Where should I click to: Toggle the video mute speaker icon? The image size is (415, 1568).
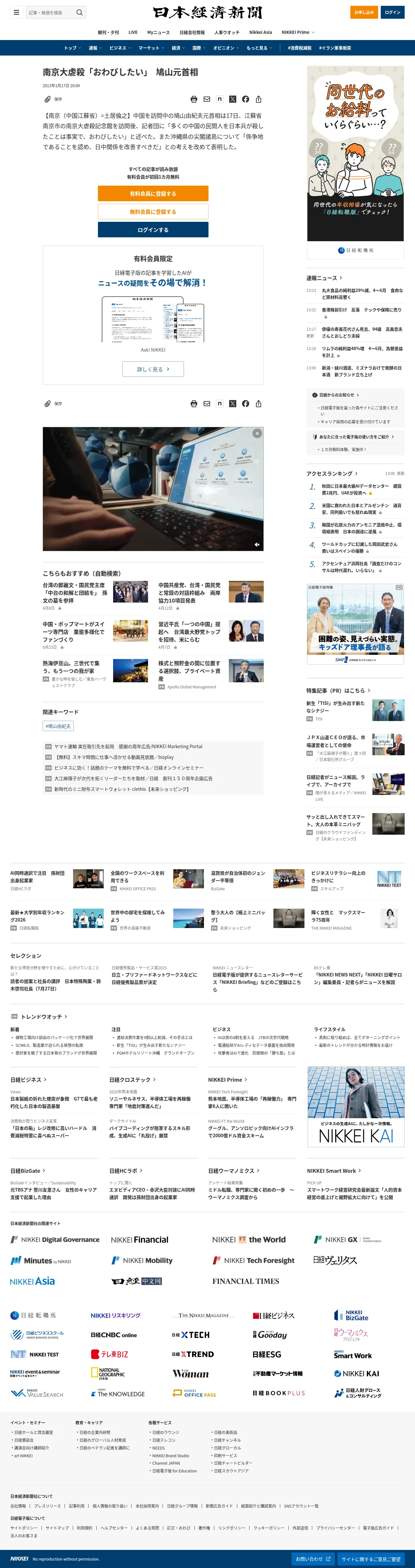[x=257, y=545]
